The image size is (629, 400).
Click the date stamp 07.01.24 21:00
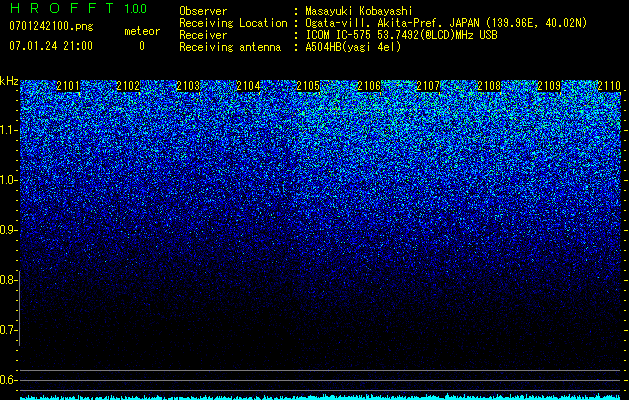(x=51, y=46)
